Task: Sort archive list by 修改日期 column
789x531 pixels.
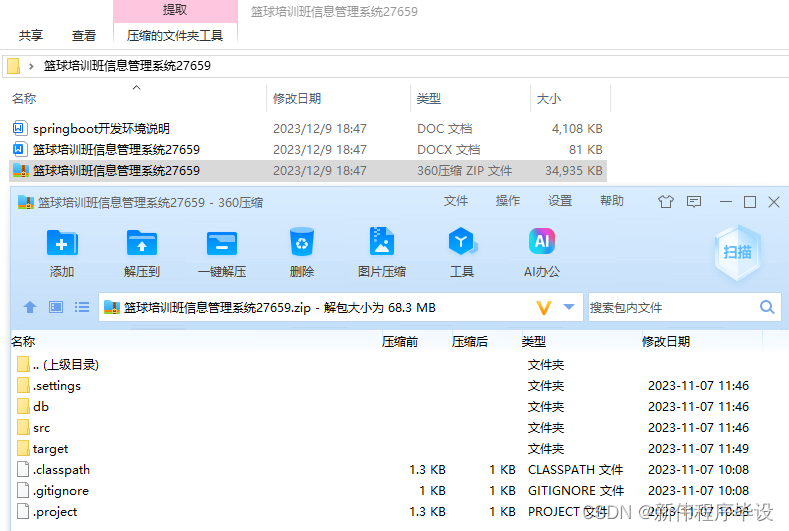Action: [666, 341]
